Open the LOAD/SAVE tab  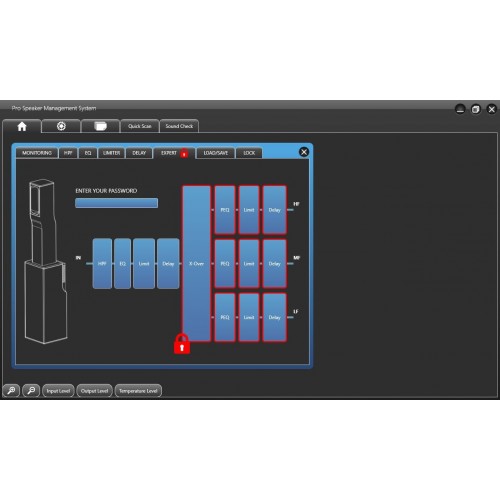pyautogui.click(x=216, y=153)
